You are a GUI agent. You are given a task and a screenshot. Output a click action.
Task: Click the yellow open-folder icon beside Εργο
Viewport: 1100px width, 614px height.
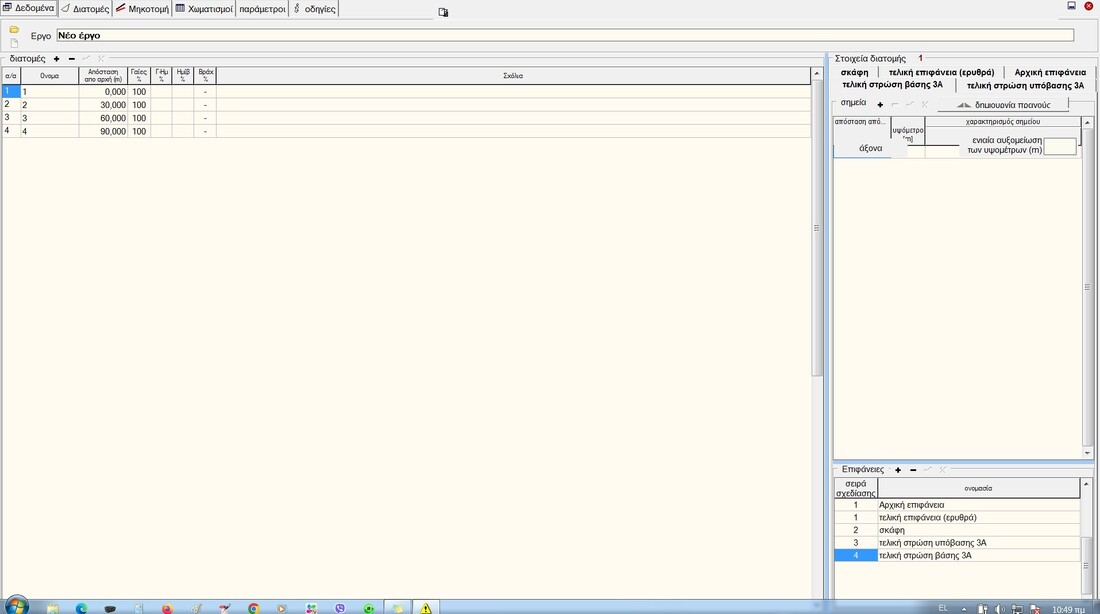pyautogui.click(x=14, y=30)
